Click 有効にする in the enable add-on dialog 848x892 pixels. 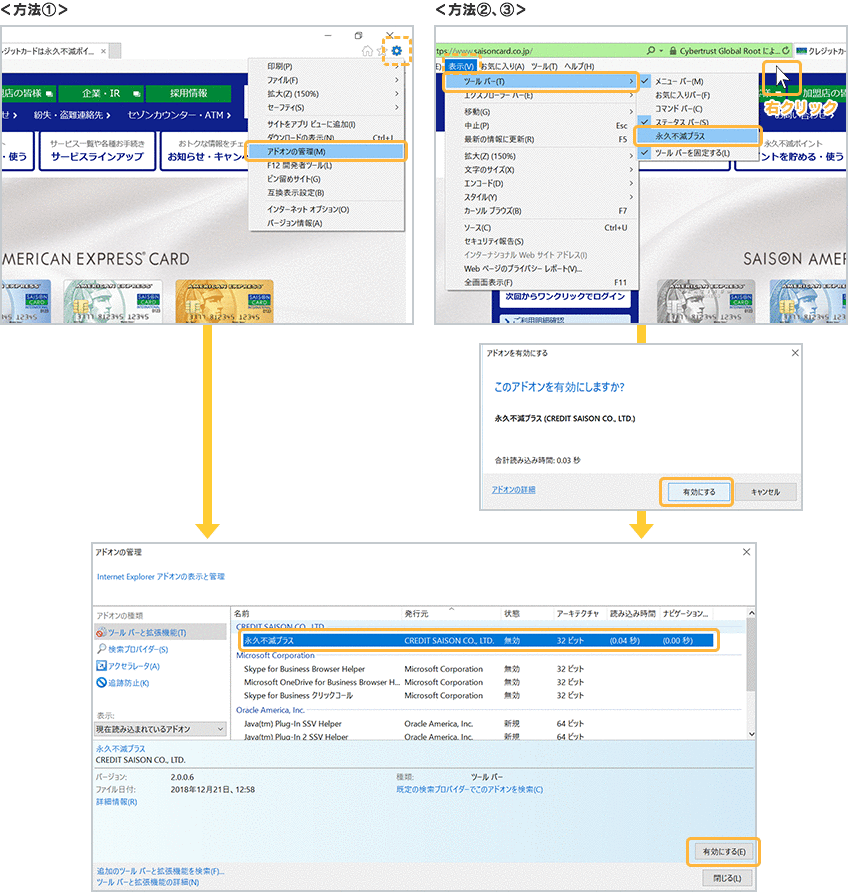[698, 492]
